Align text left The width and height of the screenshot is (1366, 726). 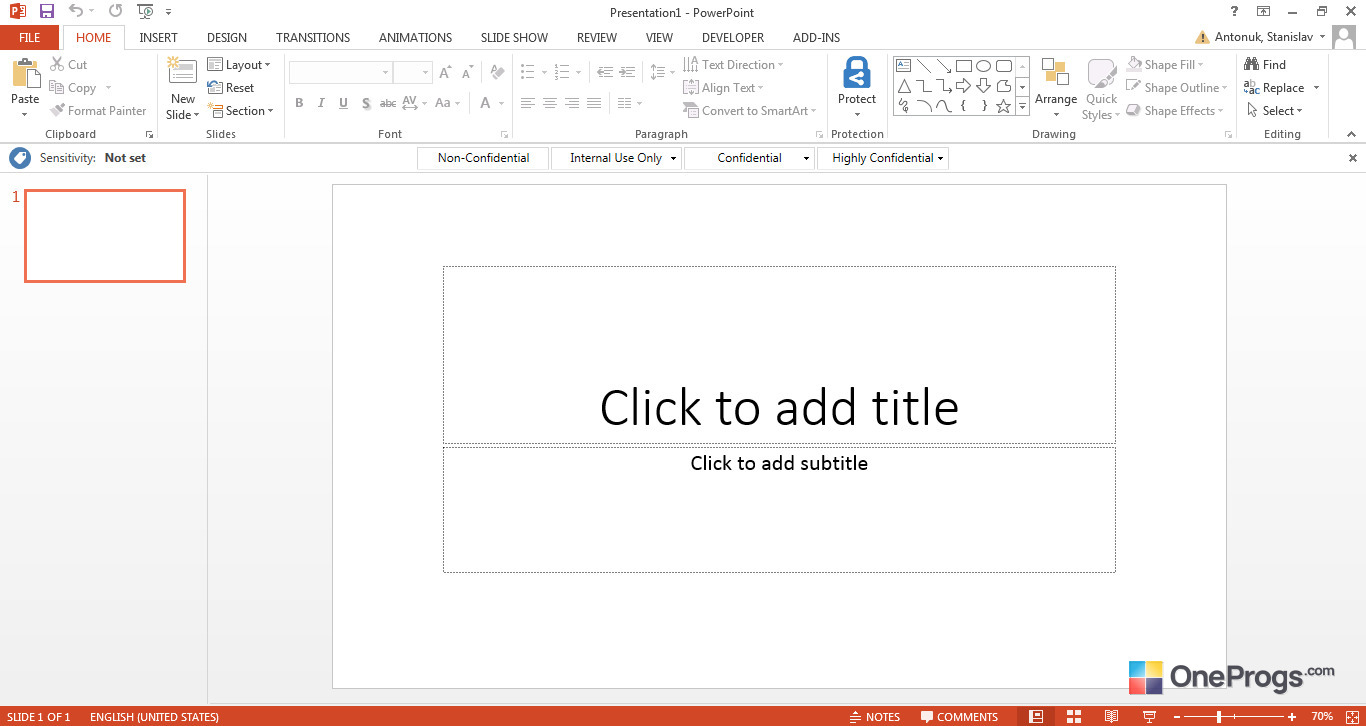tap(527, 103)
